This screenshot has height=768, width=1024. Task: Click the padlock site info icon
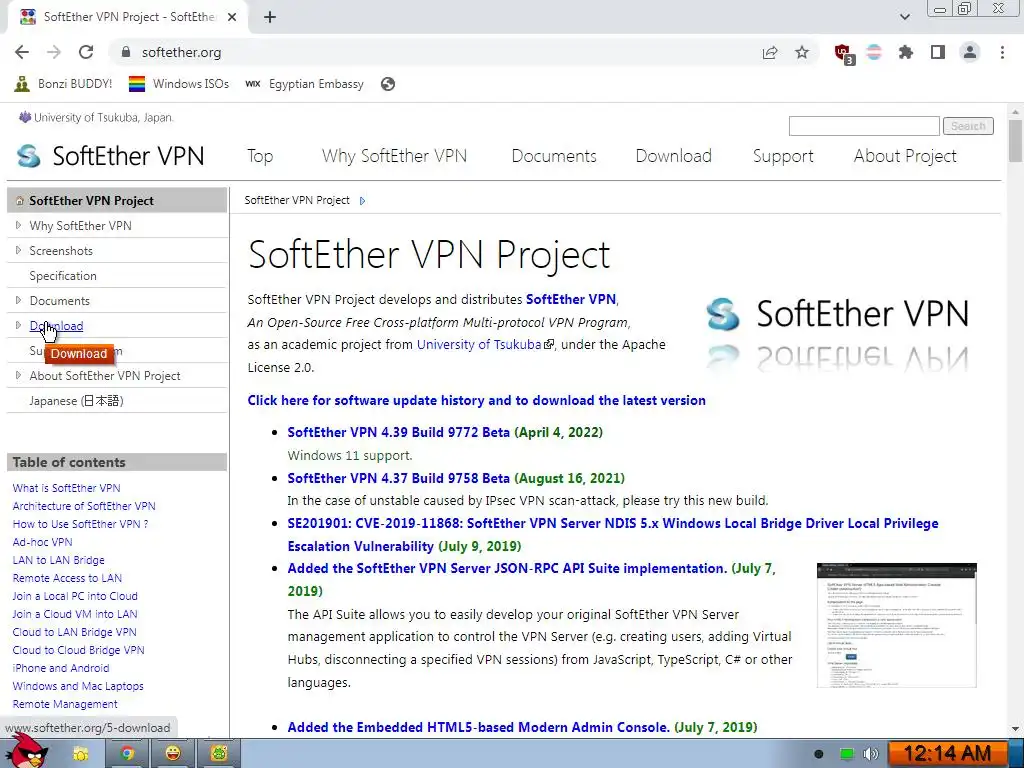click(x=126, y=52)
